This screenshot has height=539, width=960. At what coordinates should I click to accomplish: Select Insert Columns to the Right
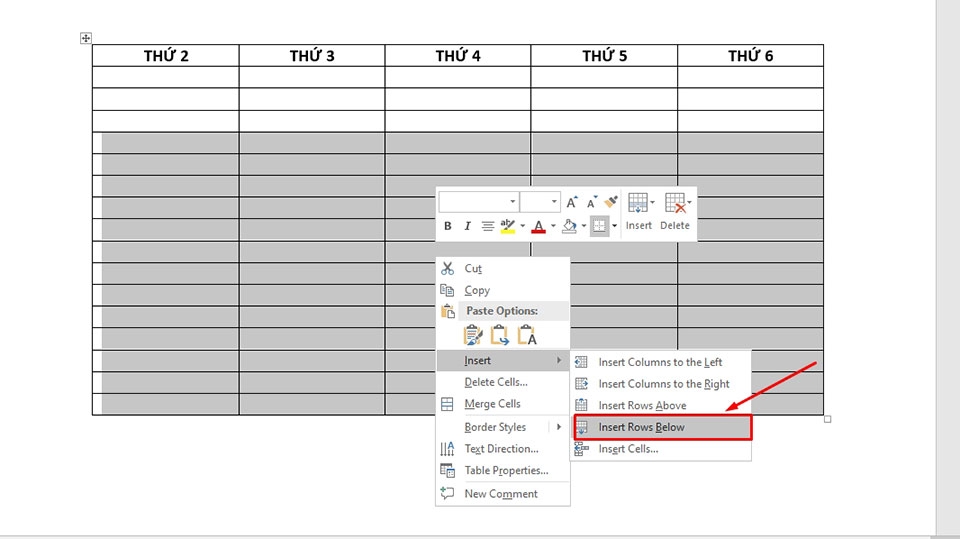click(x=661, y=384)
